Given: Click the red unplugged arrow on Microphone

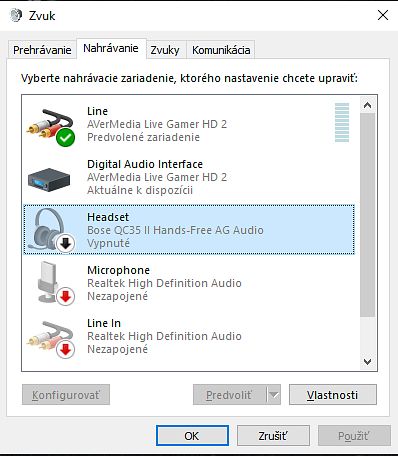Looking at the screenshot, I should pos(65,296).
